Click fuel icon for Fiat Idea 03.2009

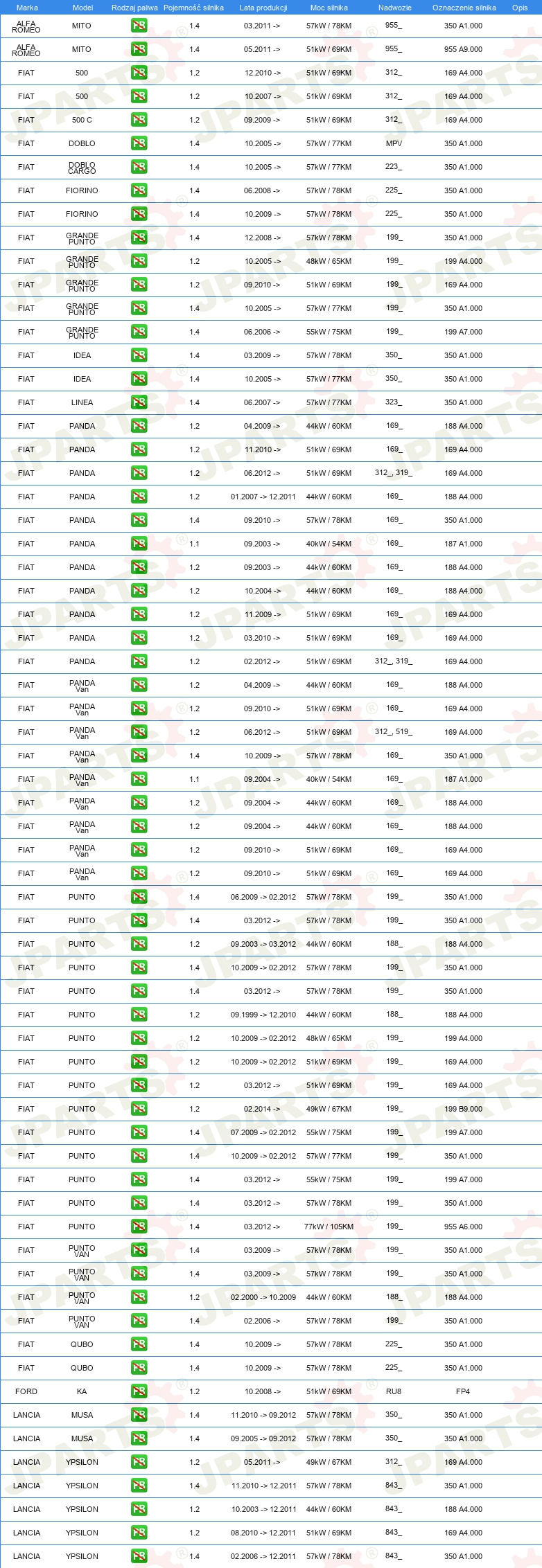(139, 355)
